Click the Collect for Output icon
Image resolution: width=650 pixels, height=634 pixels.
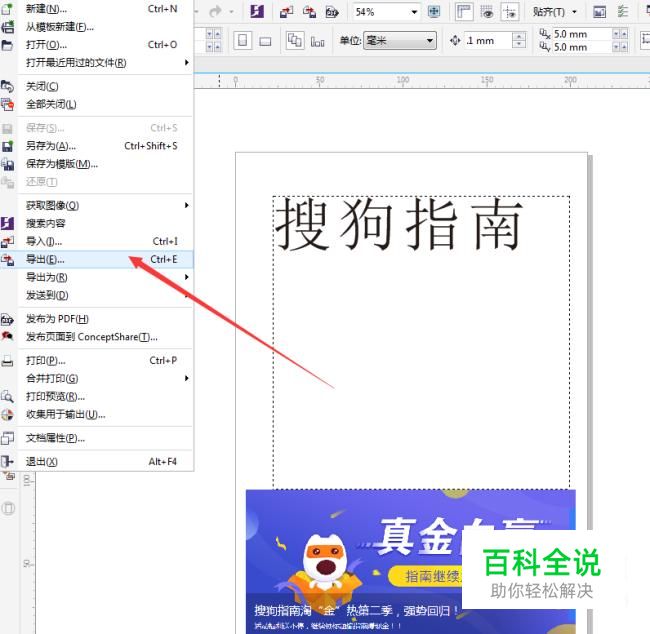click(7, 415)
